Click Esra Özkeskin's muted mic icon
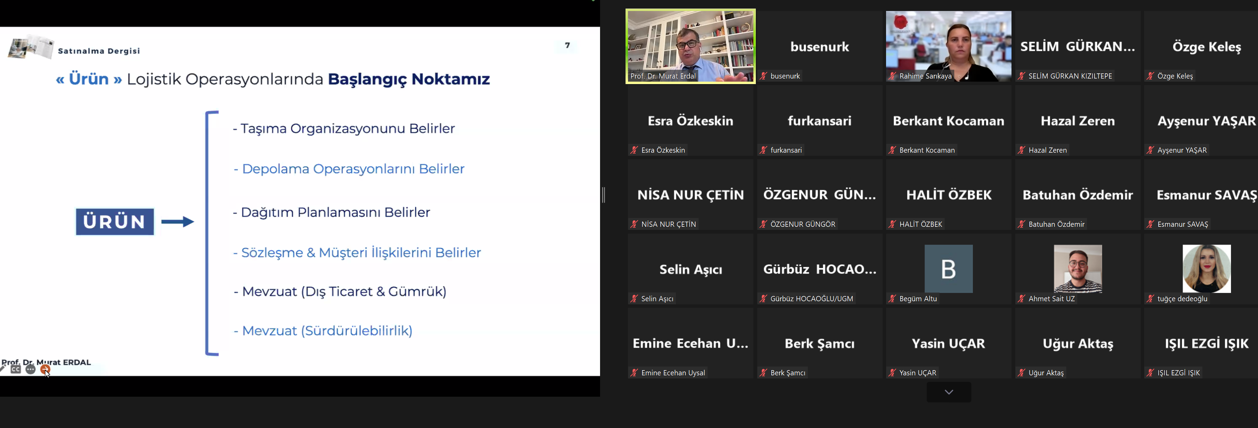The width and height of the screenshot is (1258, 428). coord(635,150)
